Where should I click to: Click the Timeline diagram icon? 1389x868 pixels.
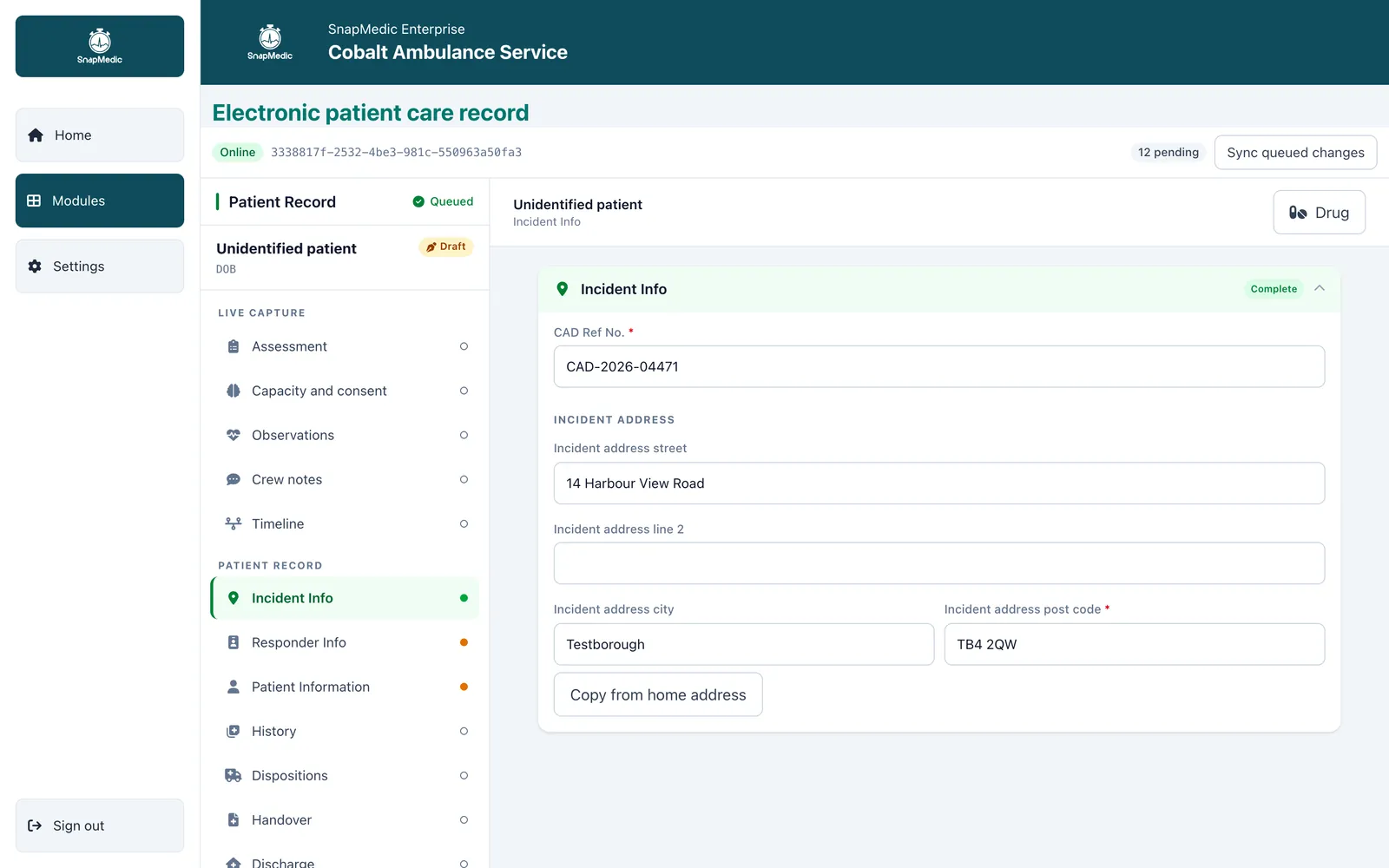point(234,523)
